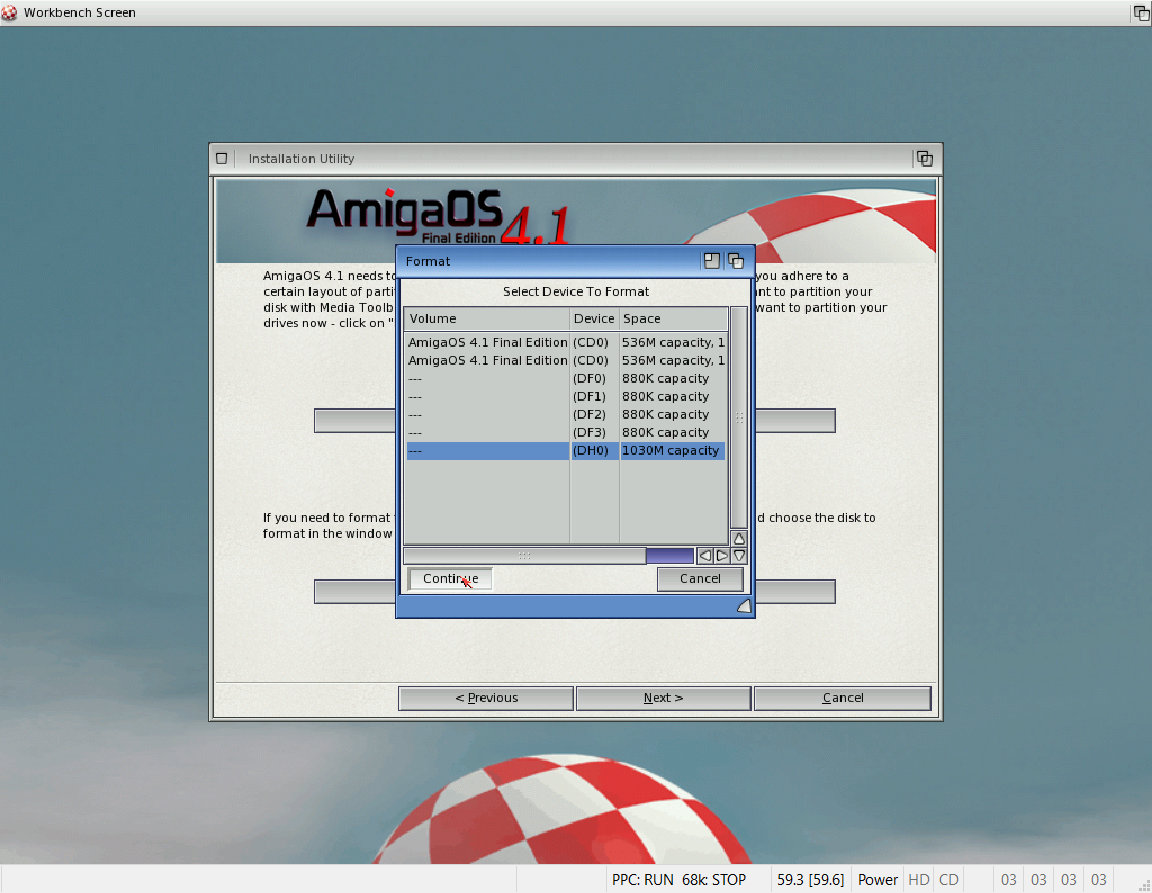Click the horizontal scrollbar of the device list
1152x893 pixels.
click(x=549, y=556)
